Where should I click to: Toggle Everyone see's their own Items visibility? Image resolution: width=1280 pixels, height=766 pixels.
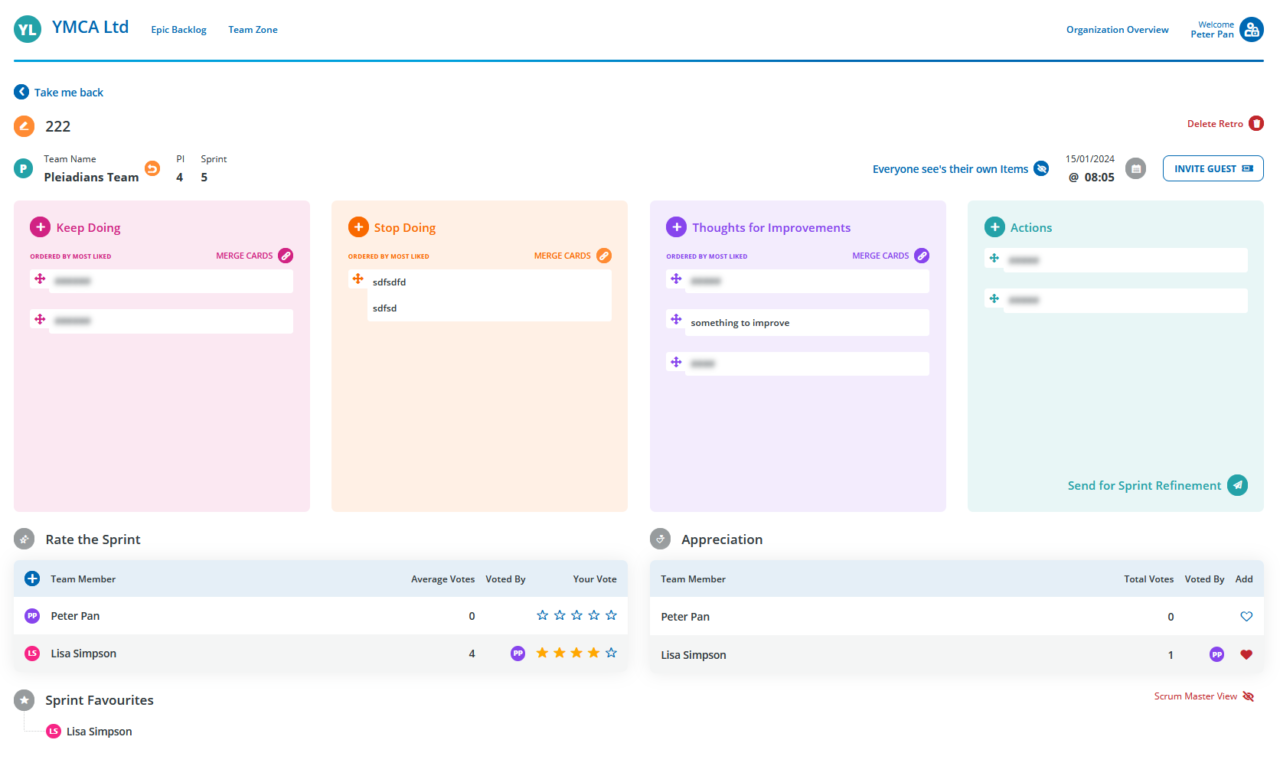[1041, 169]
